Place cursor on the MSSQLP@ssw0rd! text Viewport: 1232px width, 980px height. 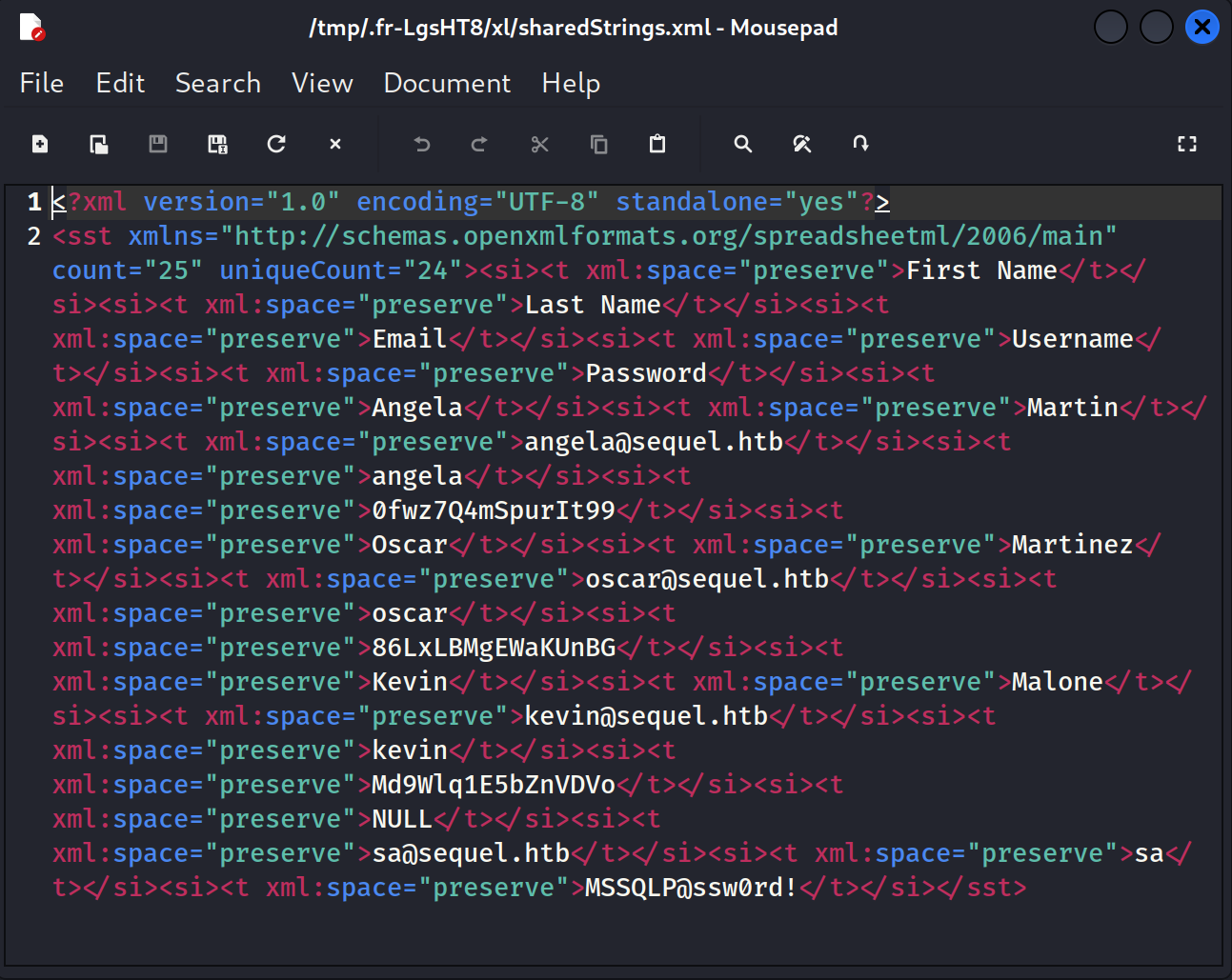pos(691,888)
